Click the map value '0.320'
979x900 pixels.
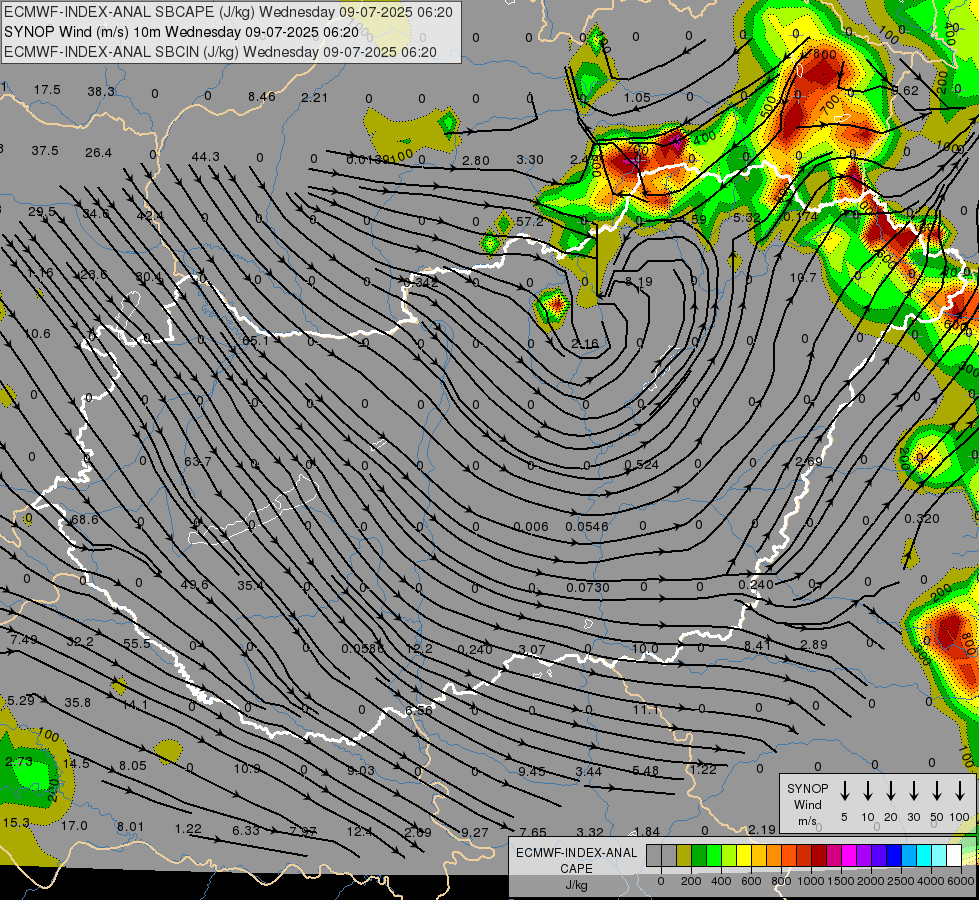tap(922, 518)
